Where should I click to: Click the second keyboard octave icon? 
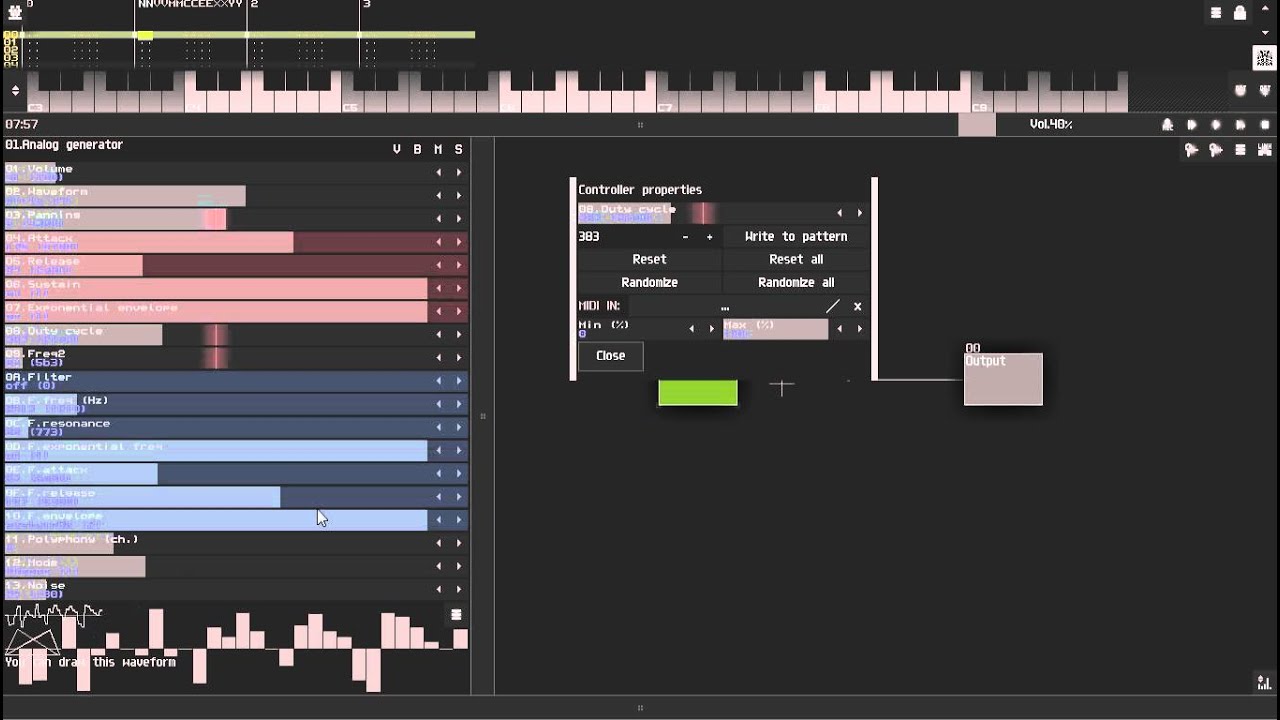[x=1265, y=91]
